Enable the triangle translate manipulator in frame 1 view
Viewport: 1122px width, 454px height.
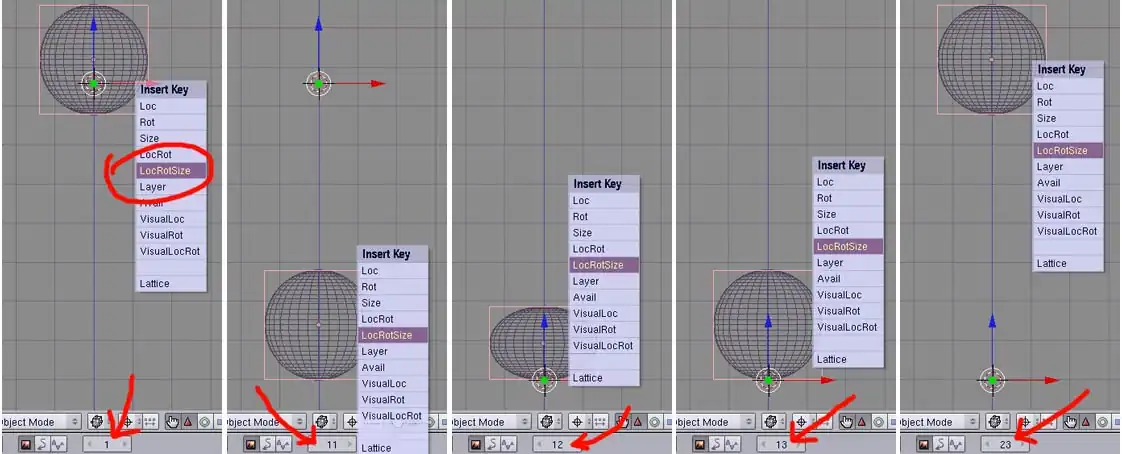coord(187,422)
